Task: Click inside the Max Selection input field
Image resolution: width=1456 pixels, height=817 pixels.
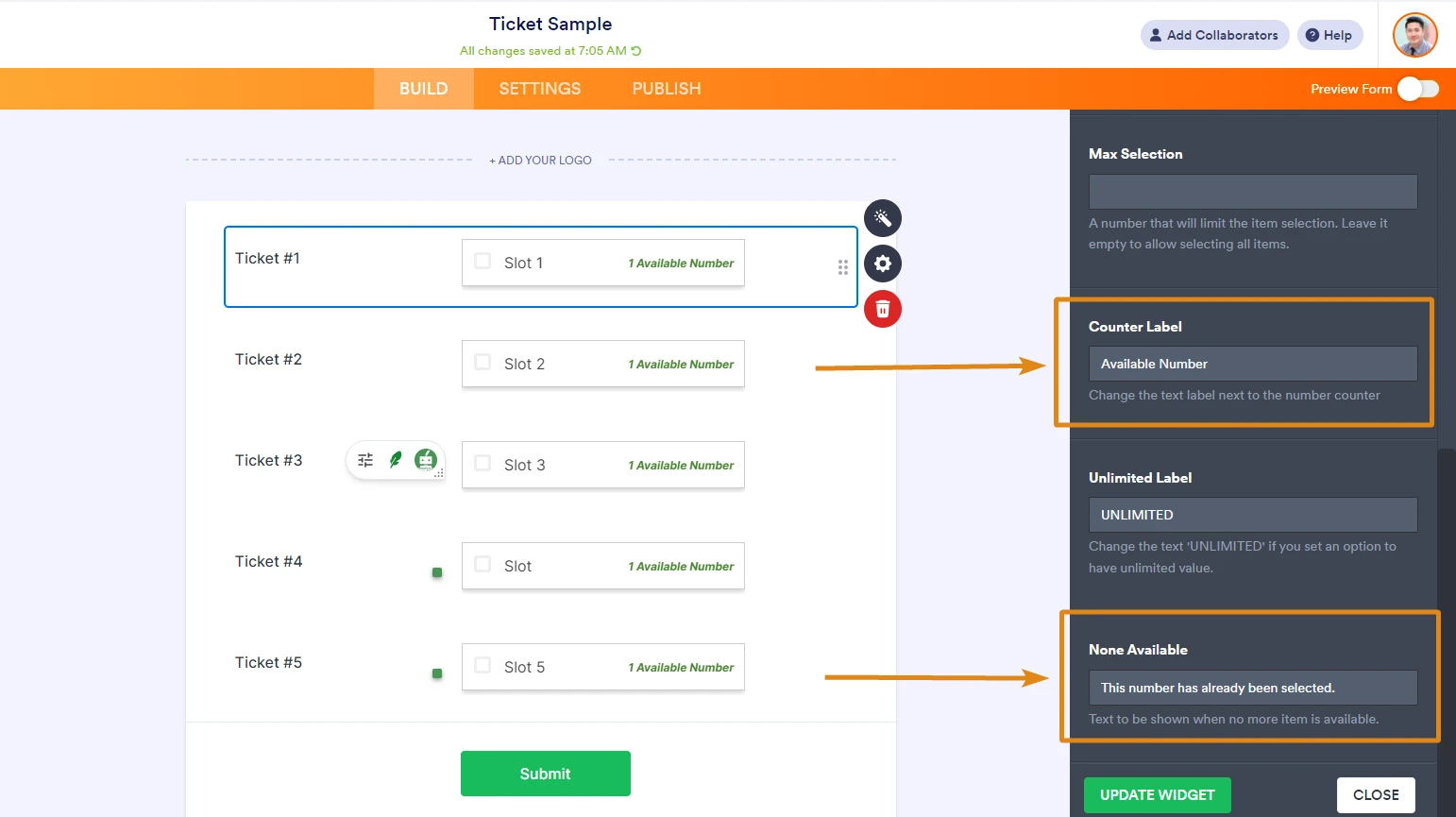Action: [x=1252, y=191]
